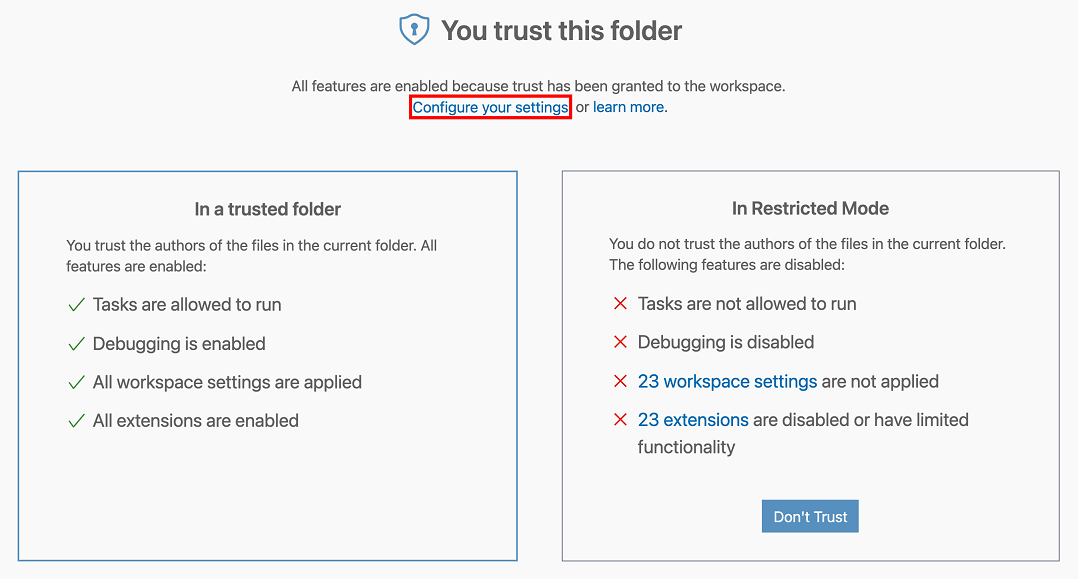The width and height of the screenshot is (1078, 579).
Task: Click red X beside "Debugging is disabled"
Action: tap(620, 342)
